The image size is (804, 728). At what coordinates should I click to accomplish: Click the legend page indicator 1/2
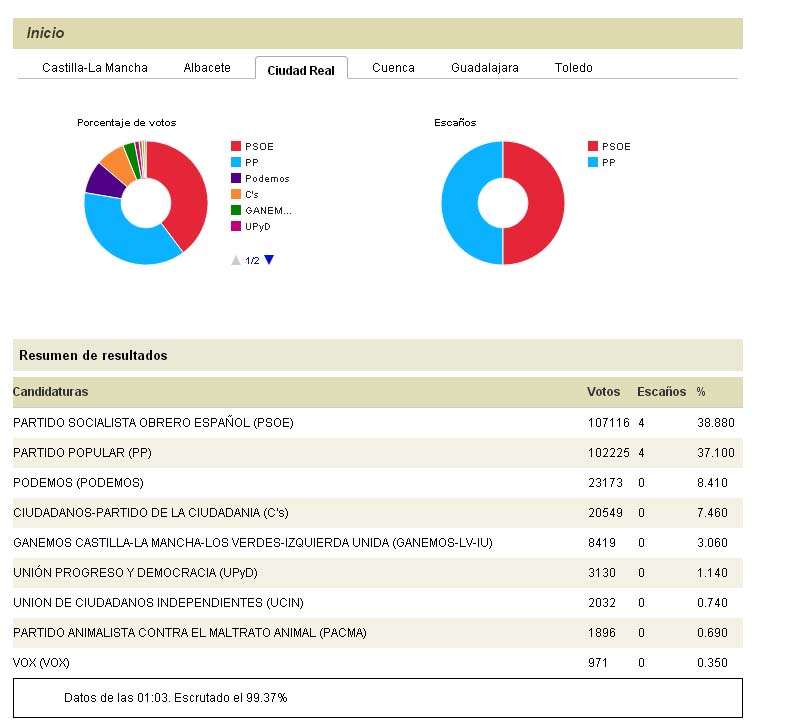pos(252,260)
